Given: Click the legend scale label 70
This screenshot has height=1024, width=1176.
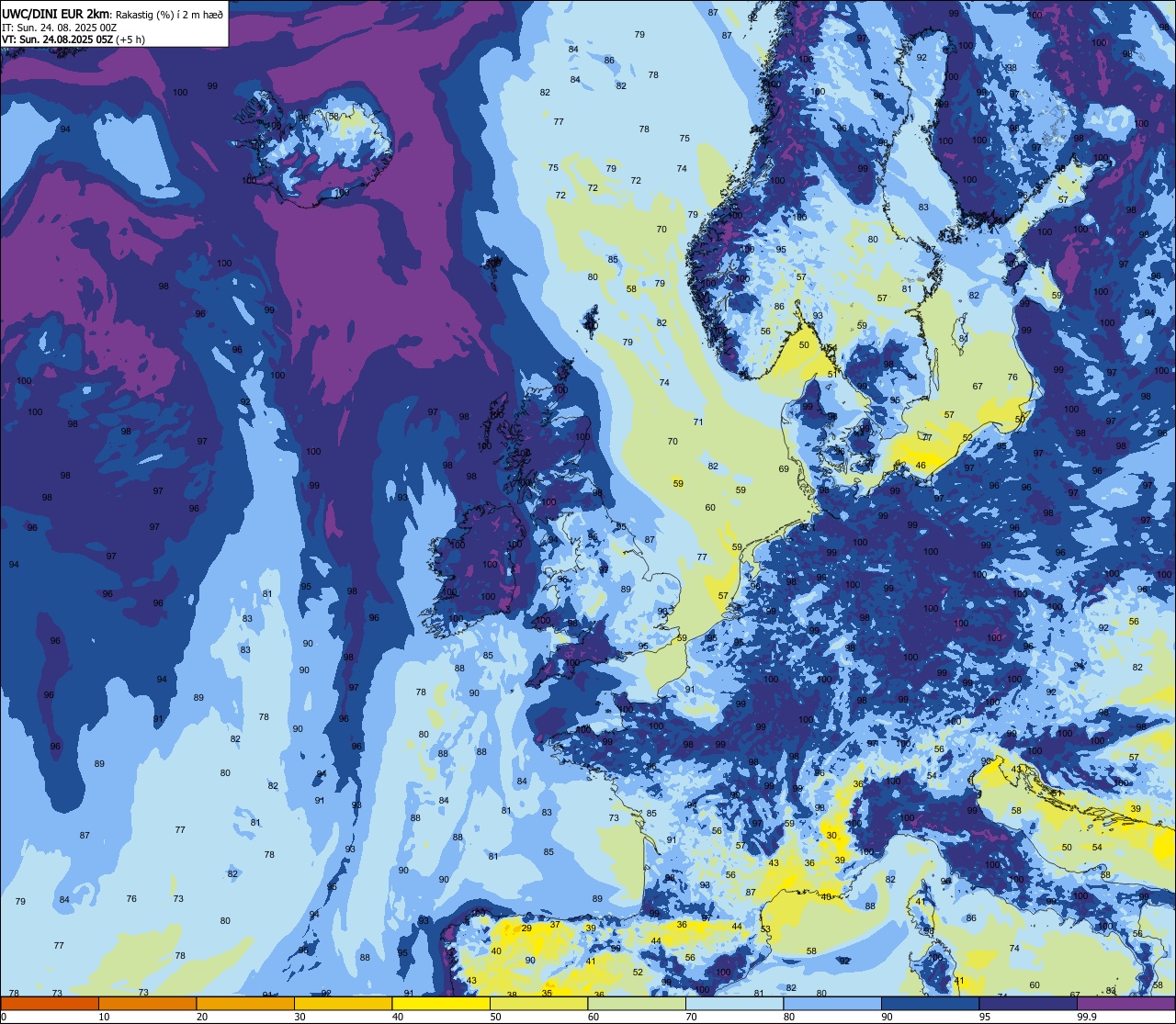Looking at the screenshot, I should click(x=691, y=1017).
